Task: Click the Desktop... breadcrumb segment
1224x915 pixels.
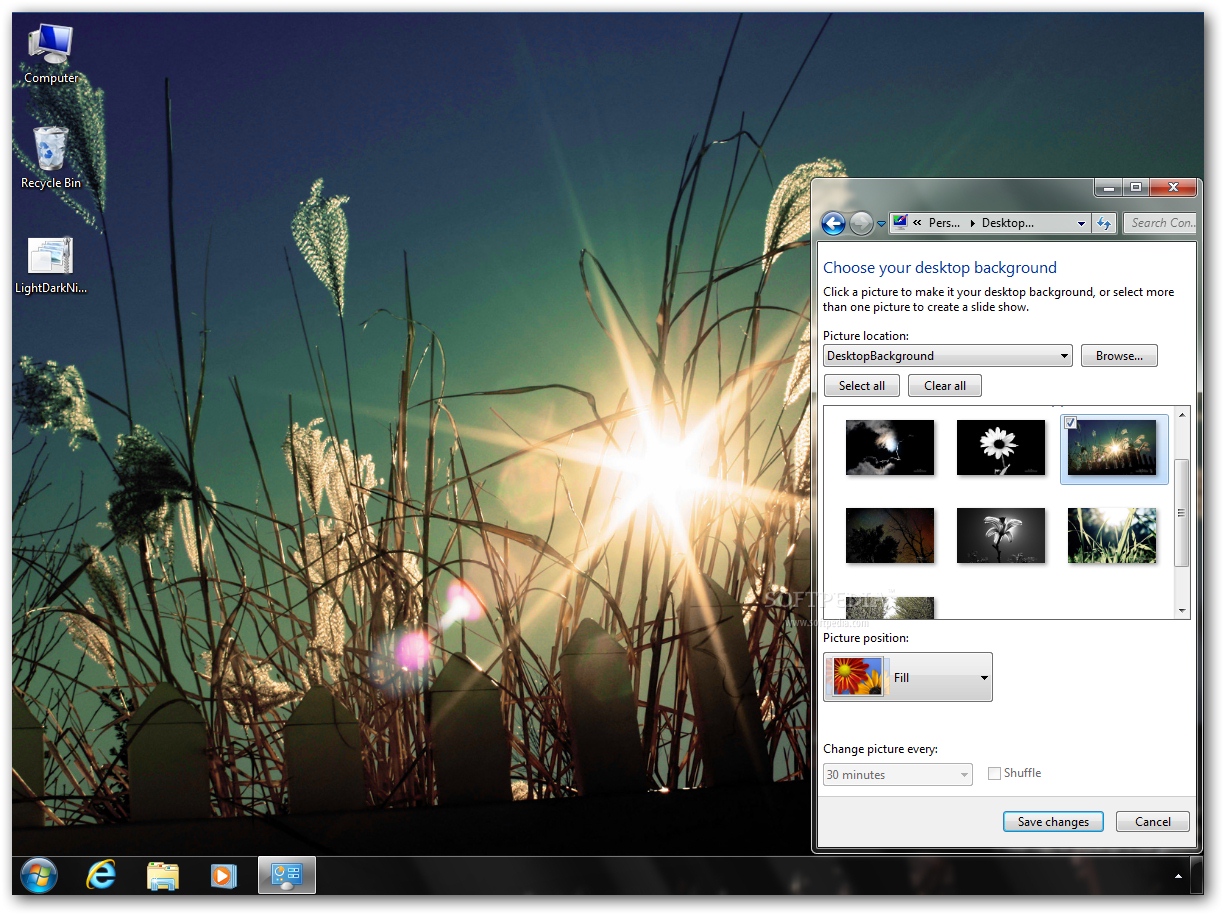Action: pos(1008,223)
